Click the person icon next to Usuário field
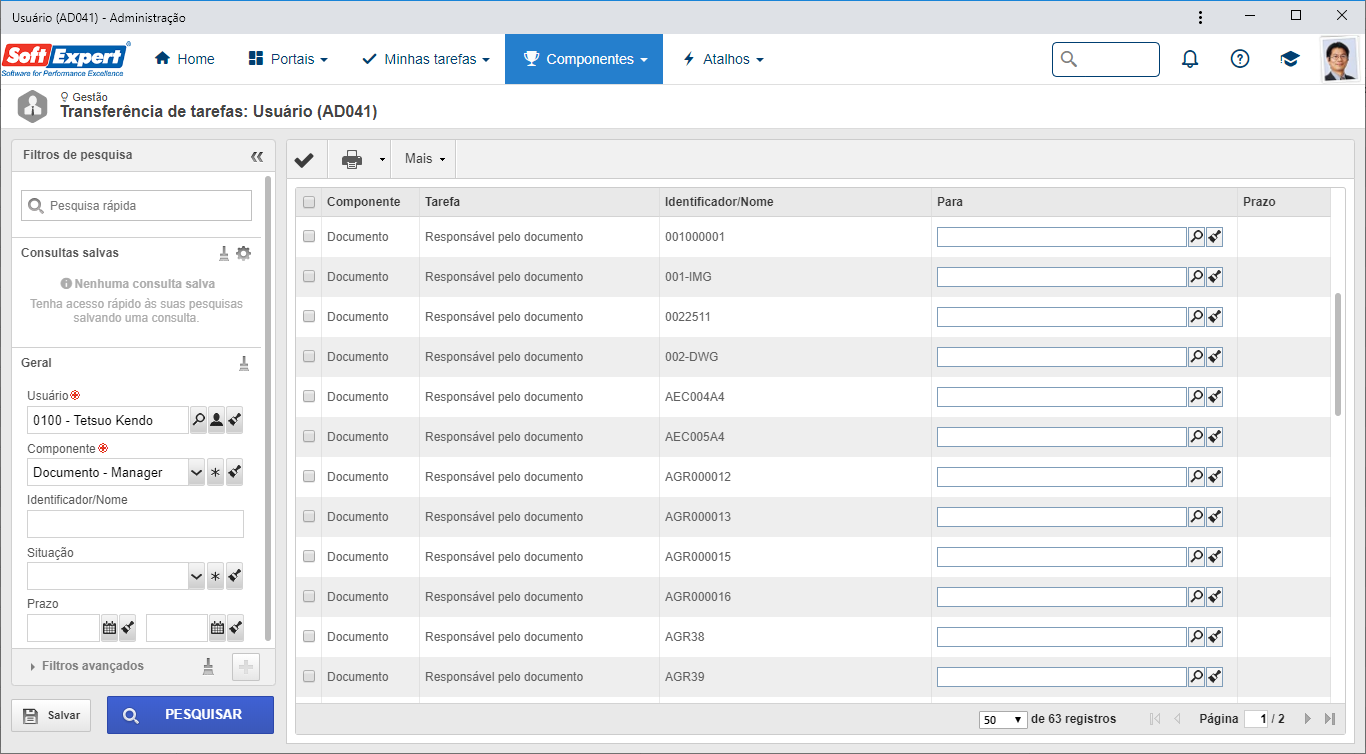Image resolution: width=1366 pixels, height=754 pixels. pyautogui.click(x=216, y=420)
